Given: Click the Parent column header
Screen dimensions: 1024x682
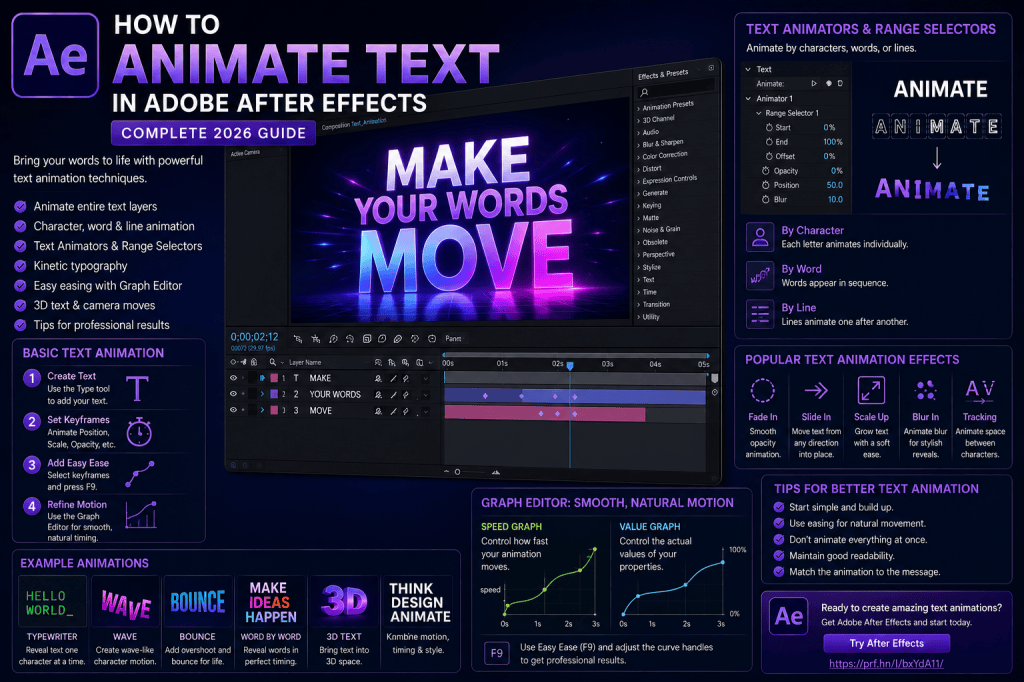Looking at the screenshot, I should point(453,338).
